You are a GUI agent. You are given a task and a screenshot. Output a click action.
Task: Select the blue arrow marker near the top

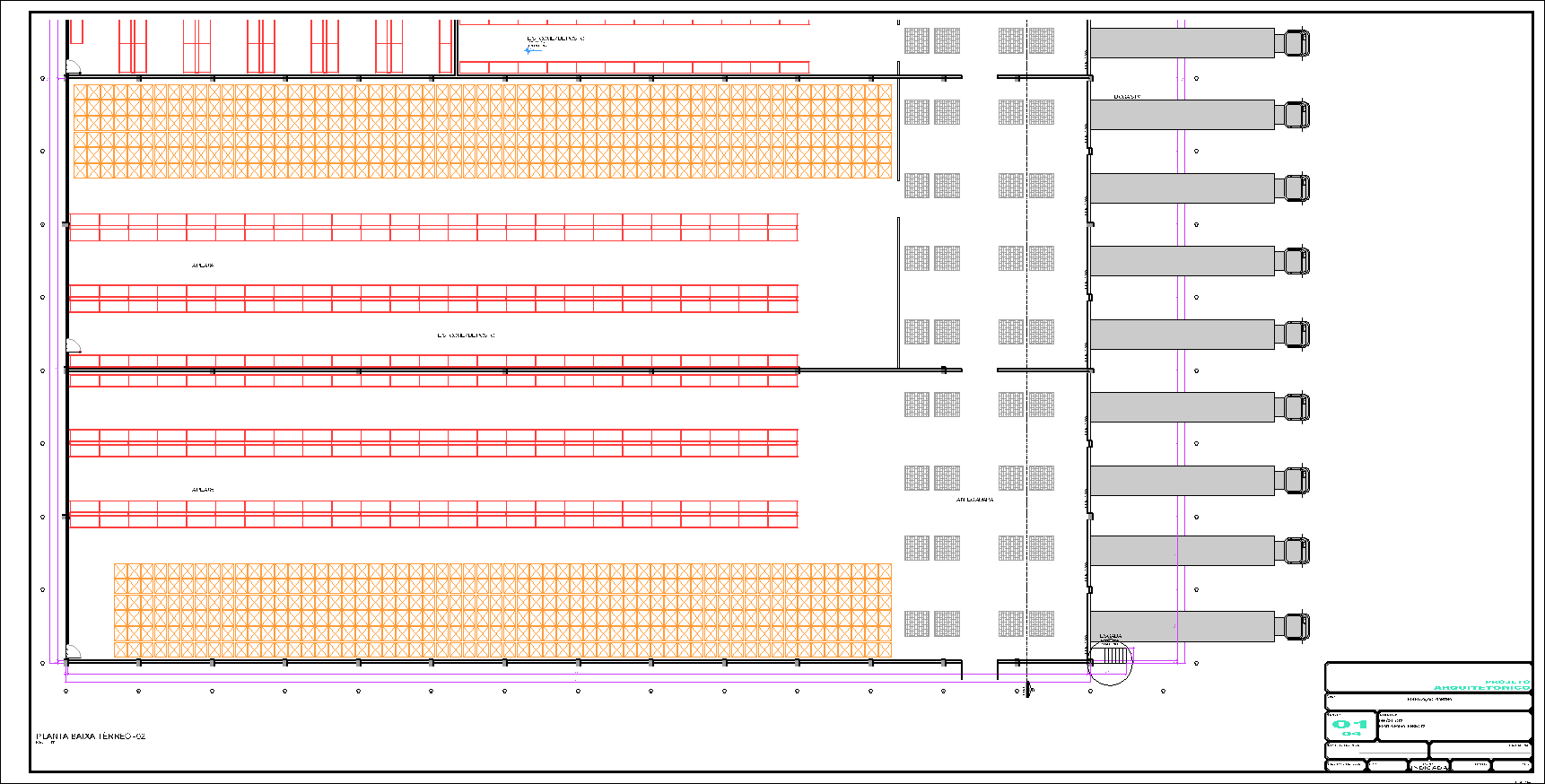tap(532, 50)
